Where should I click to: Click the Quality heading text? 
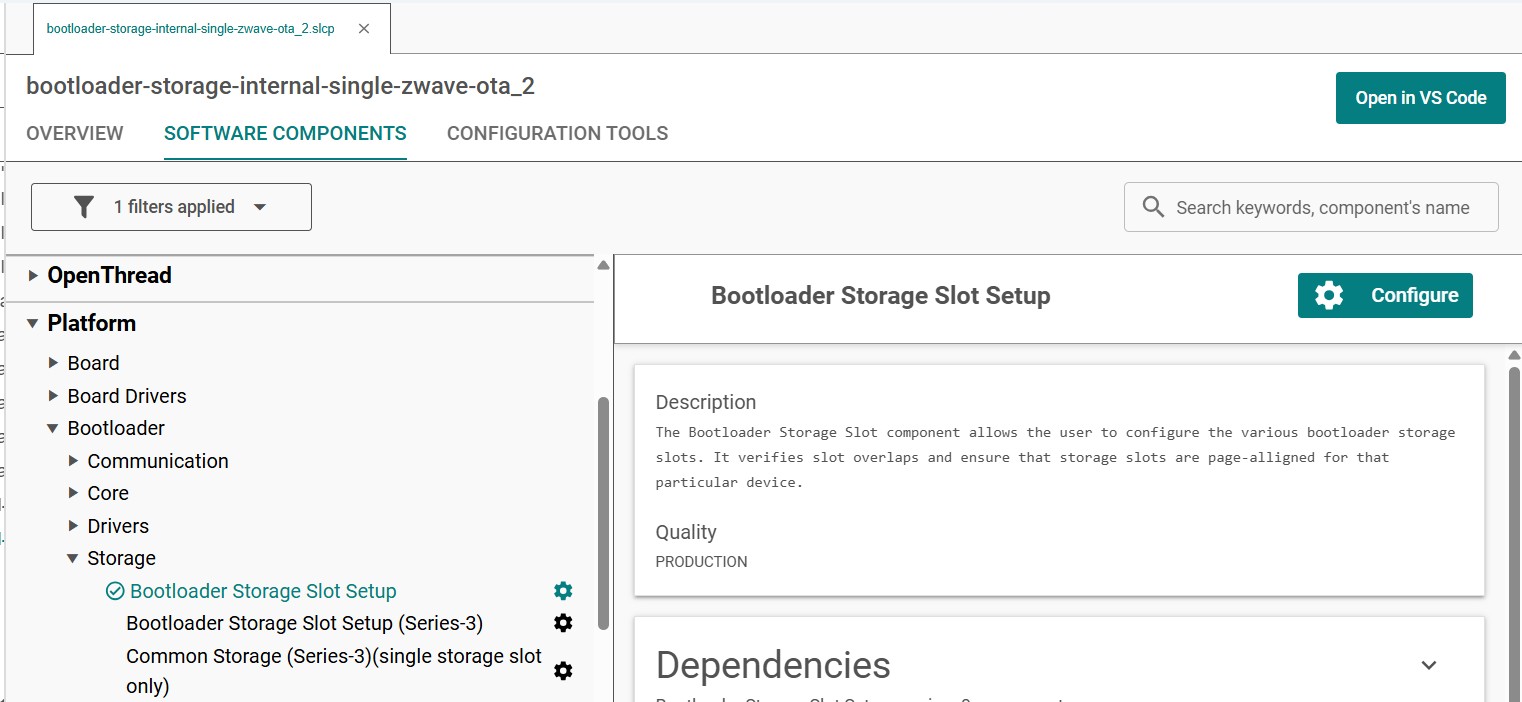tap(686, 532)
